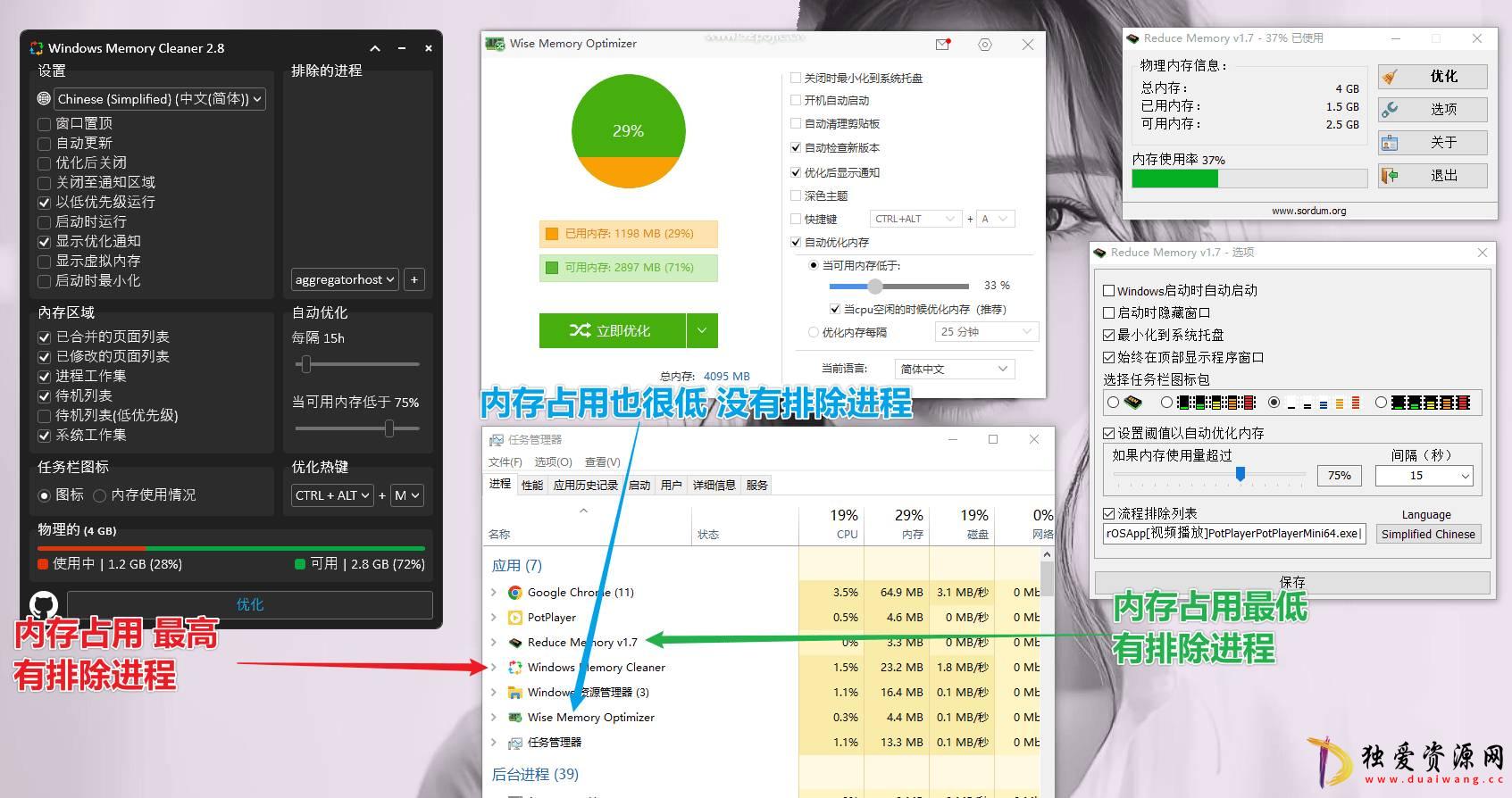Switch to 服务 tab in Task Manager
The image size is (1512, 798).
pos(757,486)
